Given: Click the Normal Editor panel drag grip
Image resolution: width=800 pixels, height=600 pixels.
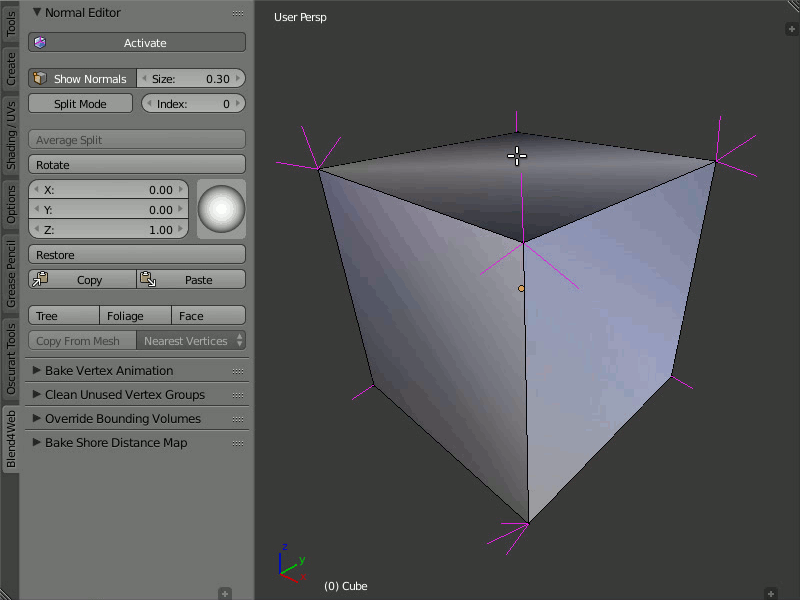Looking at the screenshot, I should 238,13.
